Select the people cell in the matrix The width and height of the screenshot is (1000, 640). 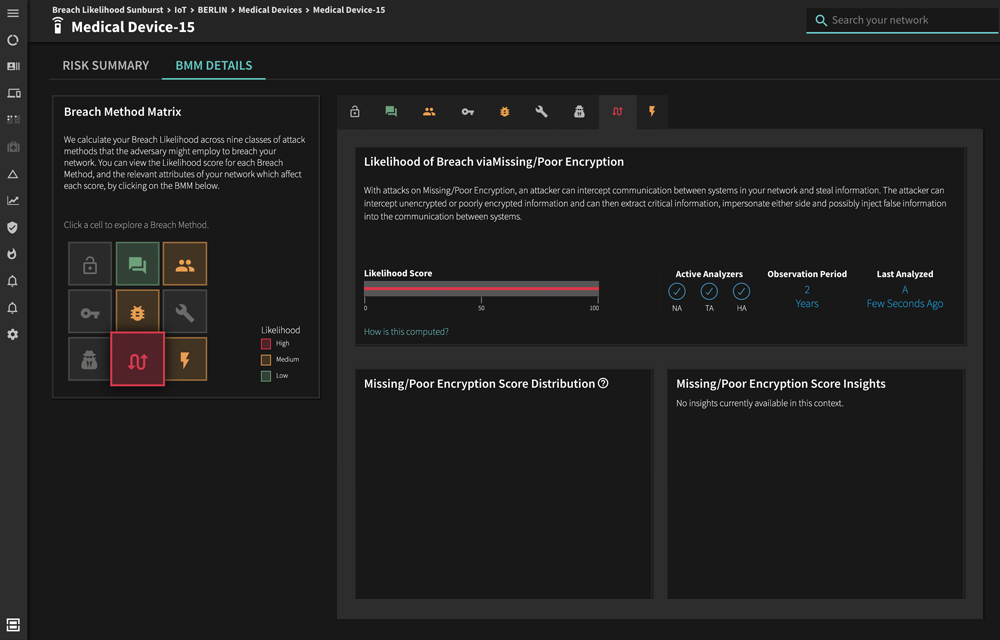tap(185, 264)
